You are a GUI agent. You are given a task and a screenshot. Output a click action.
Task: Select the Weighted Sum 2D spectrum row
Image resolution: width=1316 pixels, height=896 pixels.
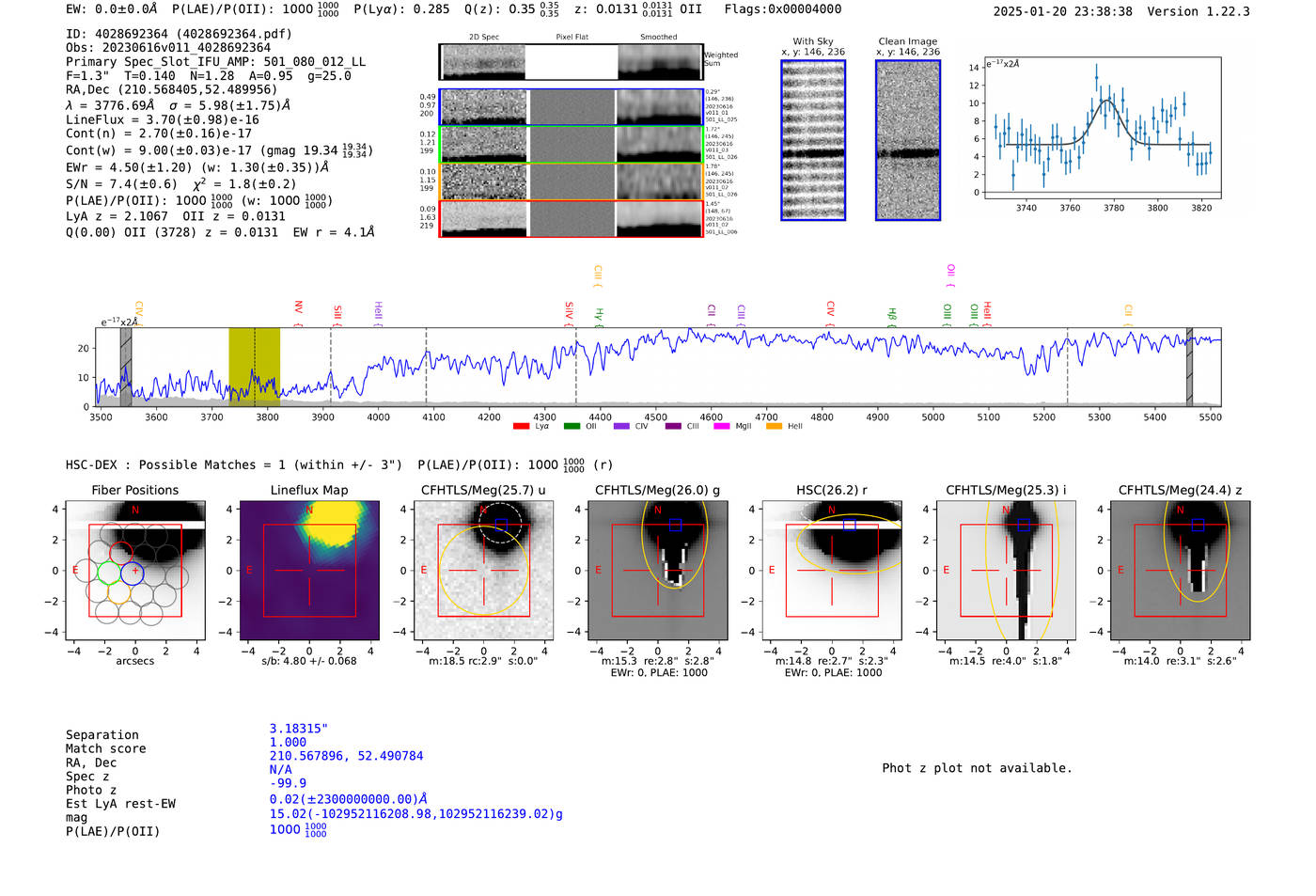coord(572,62)
